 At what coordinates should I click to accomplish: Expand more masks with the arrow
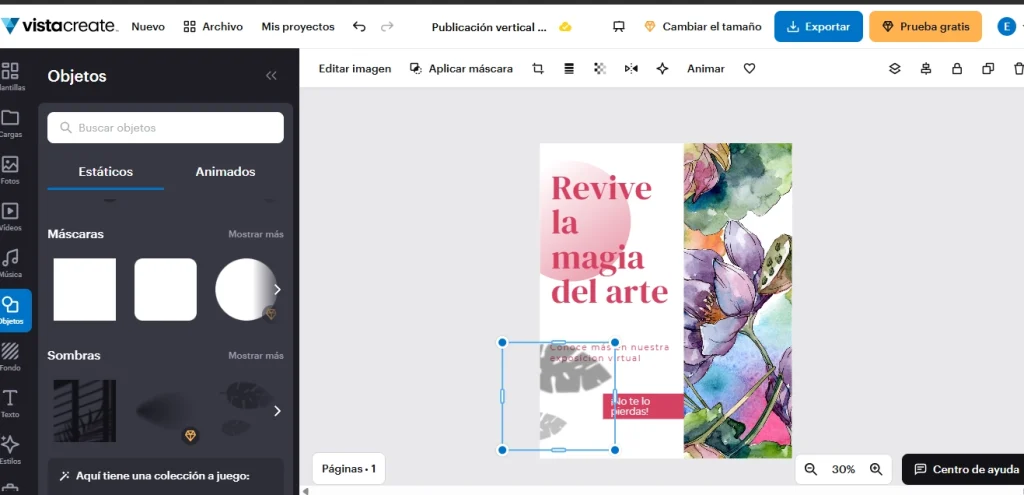pyautogui.click(x=277, y=289)
